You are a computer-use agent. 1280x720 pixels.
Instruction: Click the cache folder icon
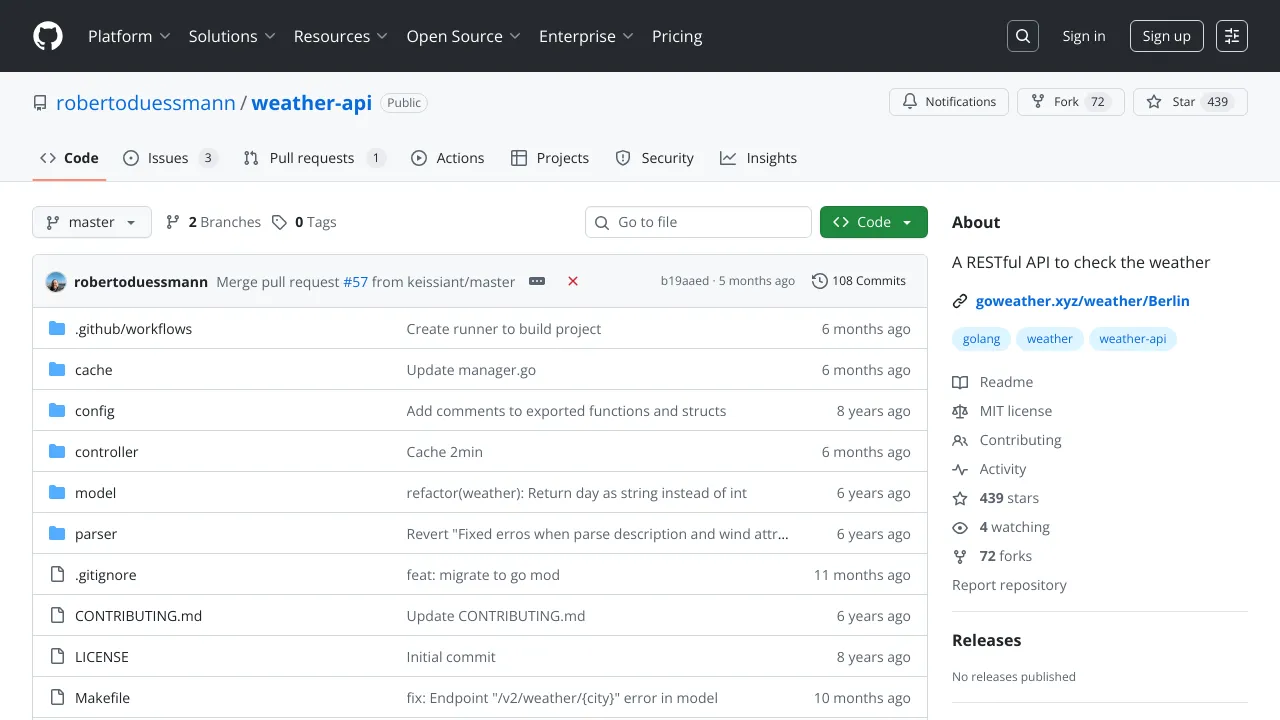[x=57, y=370]
